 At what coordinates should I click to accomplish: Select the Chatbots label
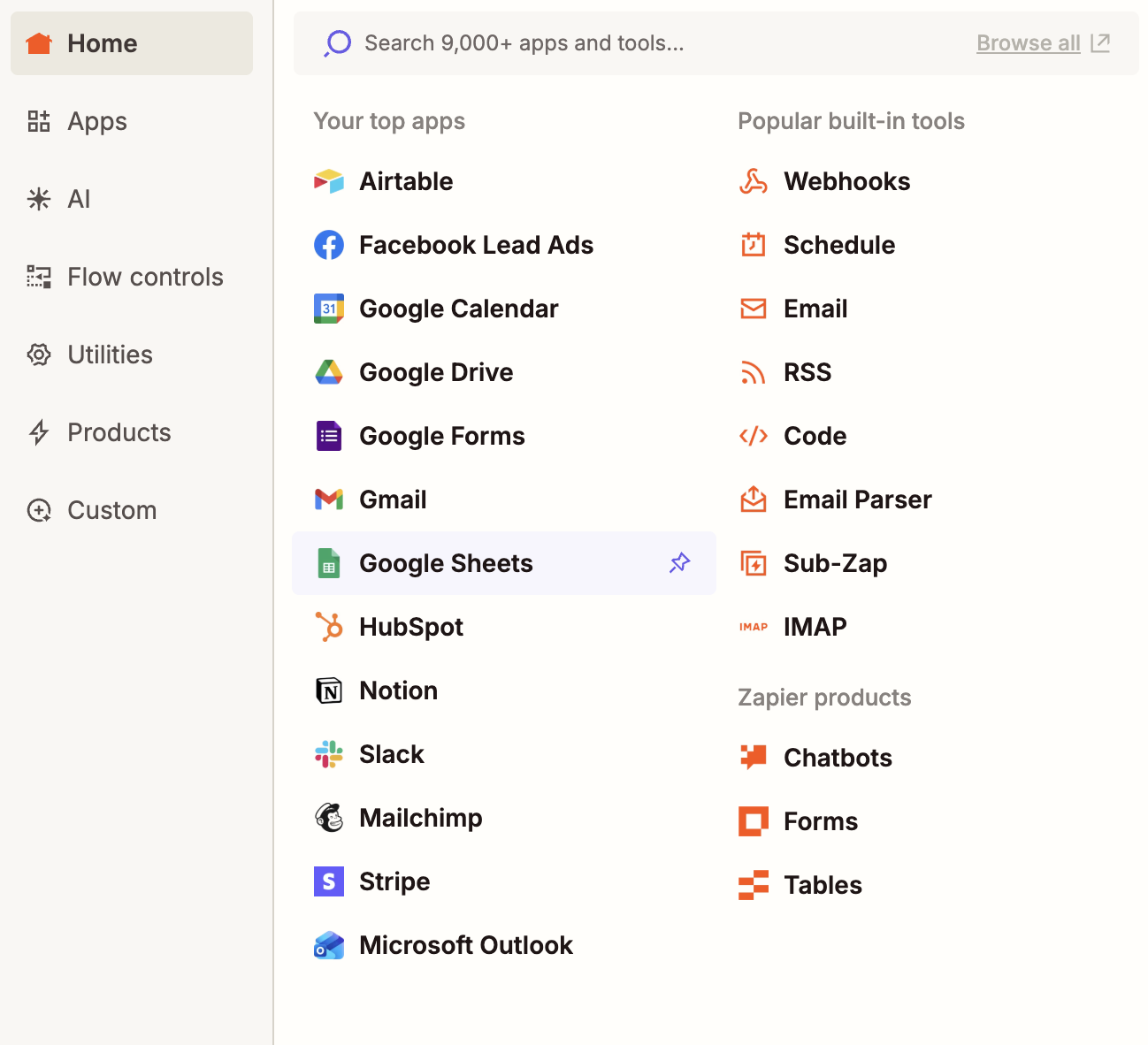(x=838, y=758)
